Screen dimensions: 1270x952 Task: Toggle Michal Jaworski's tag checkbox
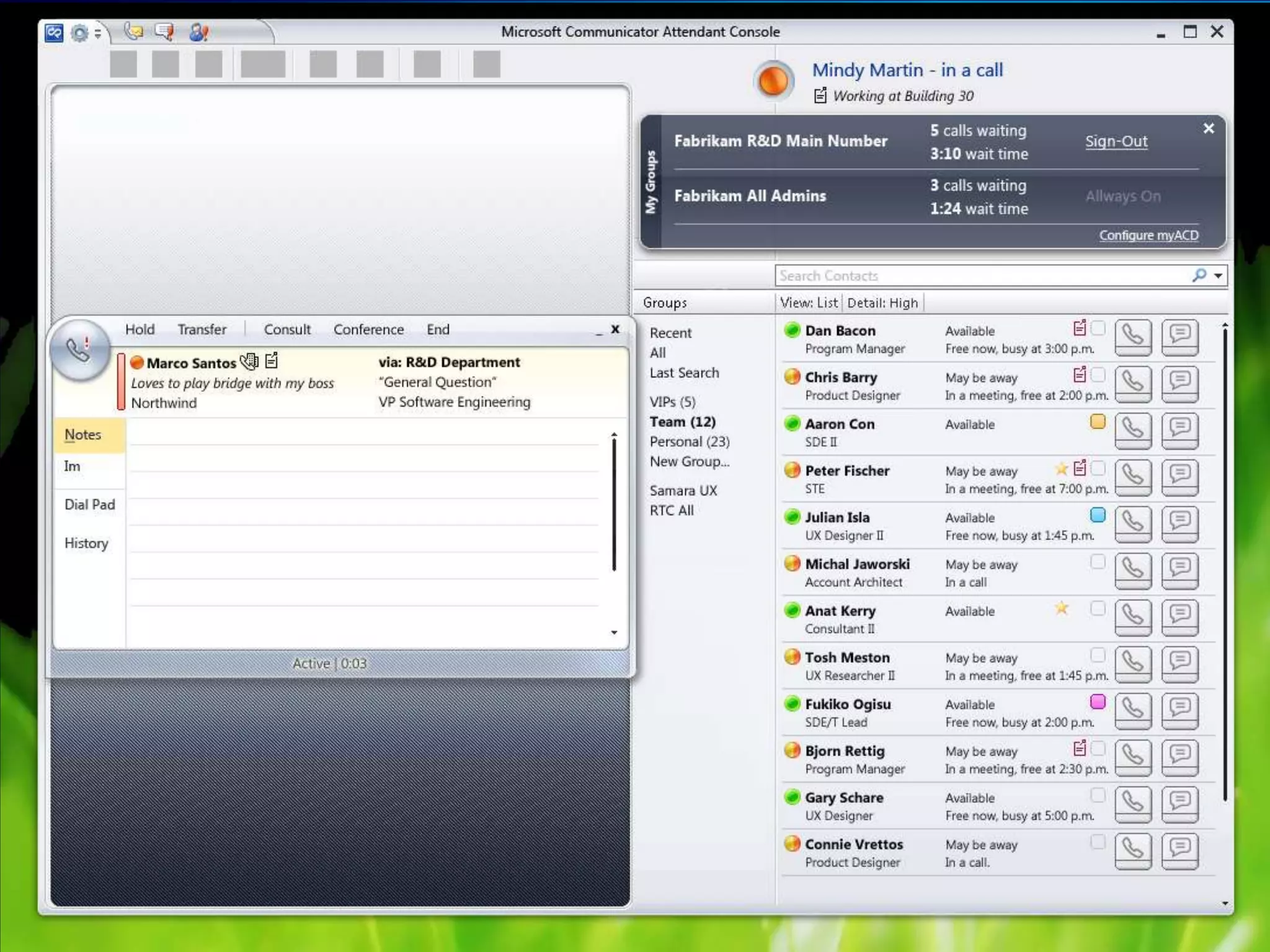click(1098, 562)
